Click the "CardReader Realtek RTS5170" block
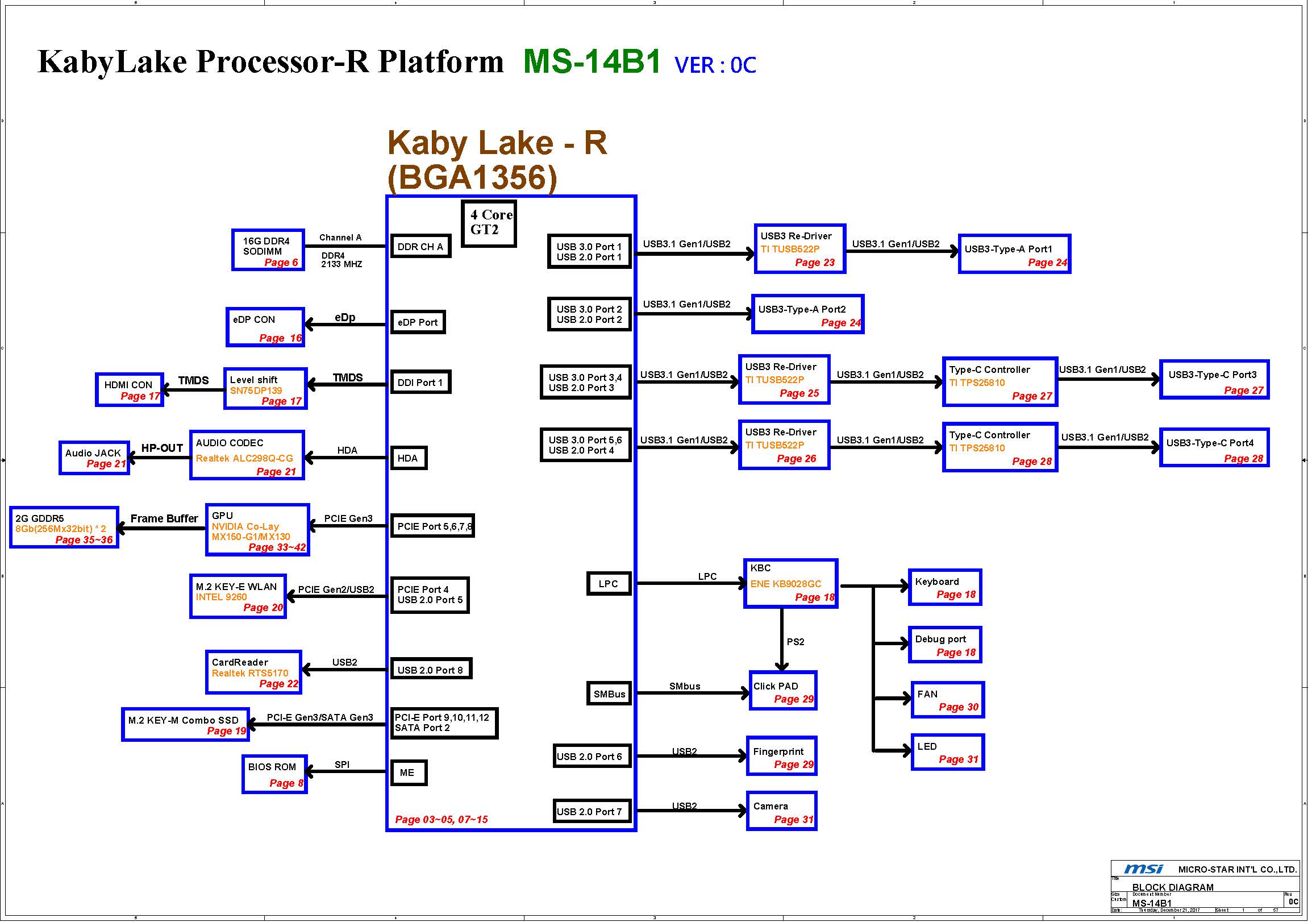This screenshot has height=922, width=1316. pyautogui.click(x=253, y=672)
